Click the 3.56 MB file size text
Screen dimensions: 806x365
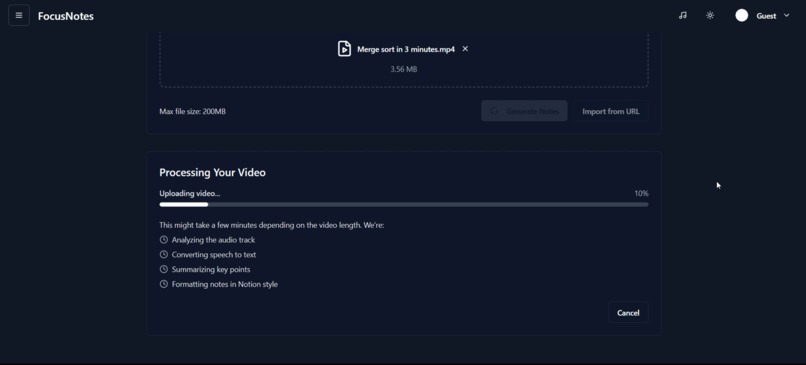[404, 69]
